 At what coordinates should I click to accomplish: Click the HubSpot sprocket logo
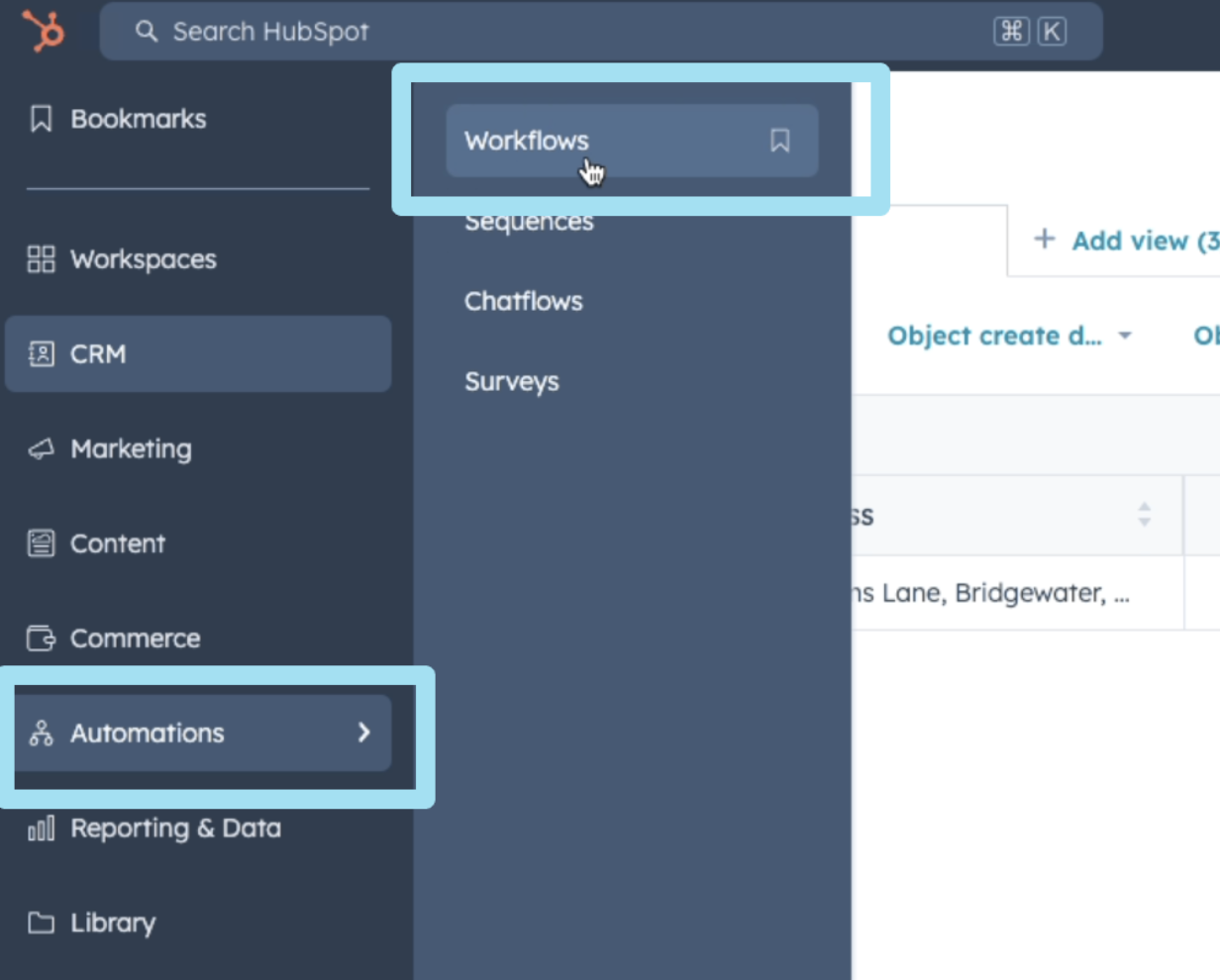point(40,30)
